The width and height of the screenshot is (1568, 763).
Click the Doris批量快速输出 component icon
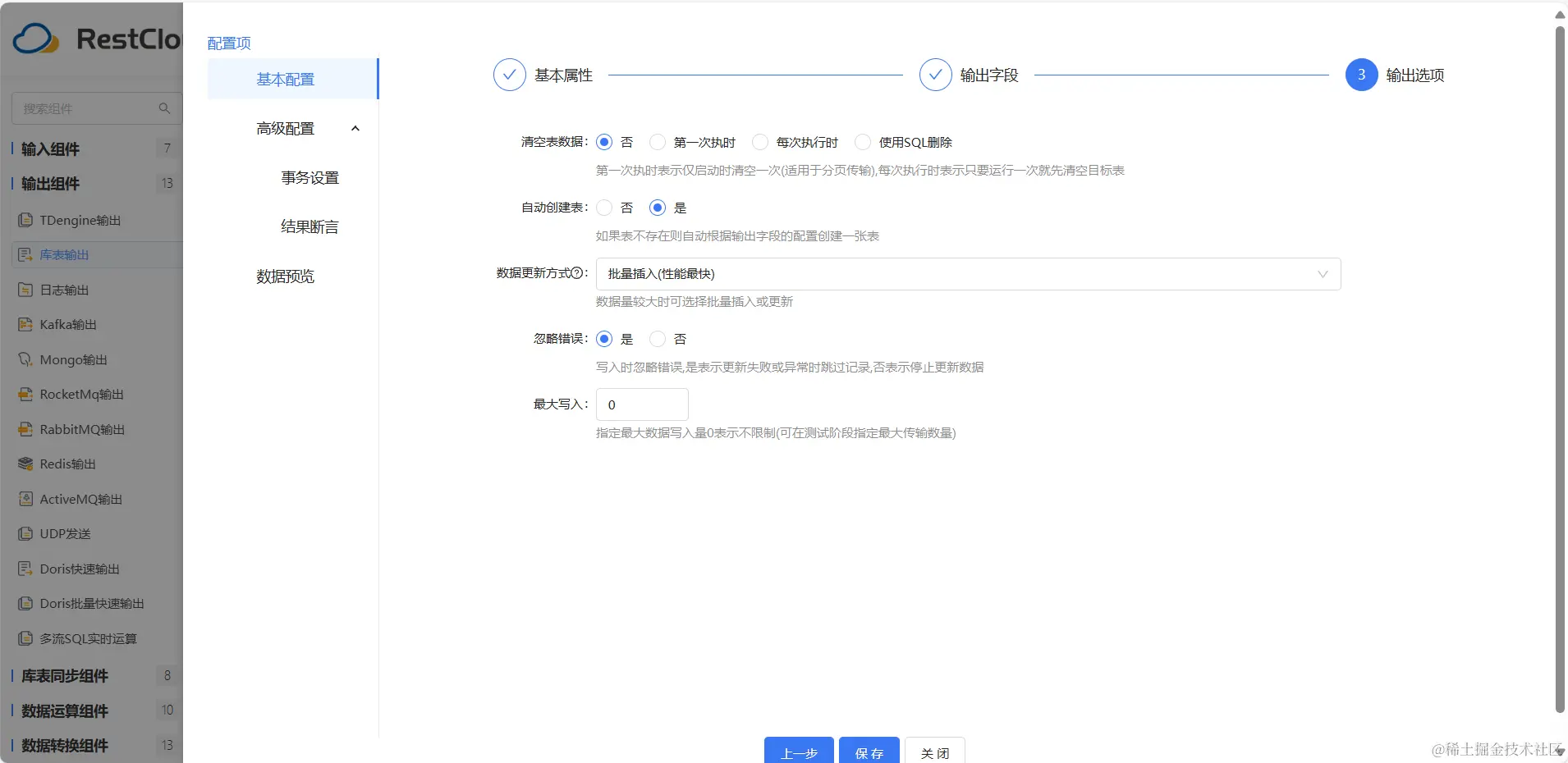[x=25, y=604]
